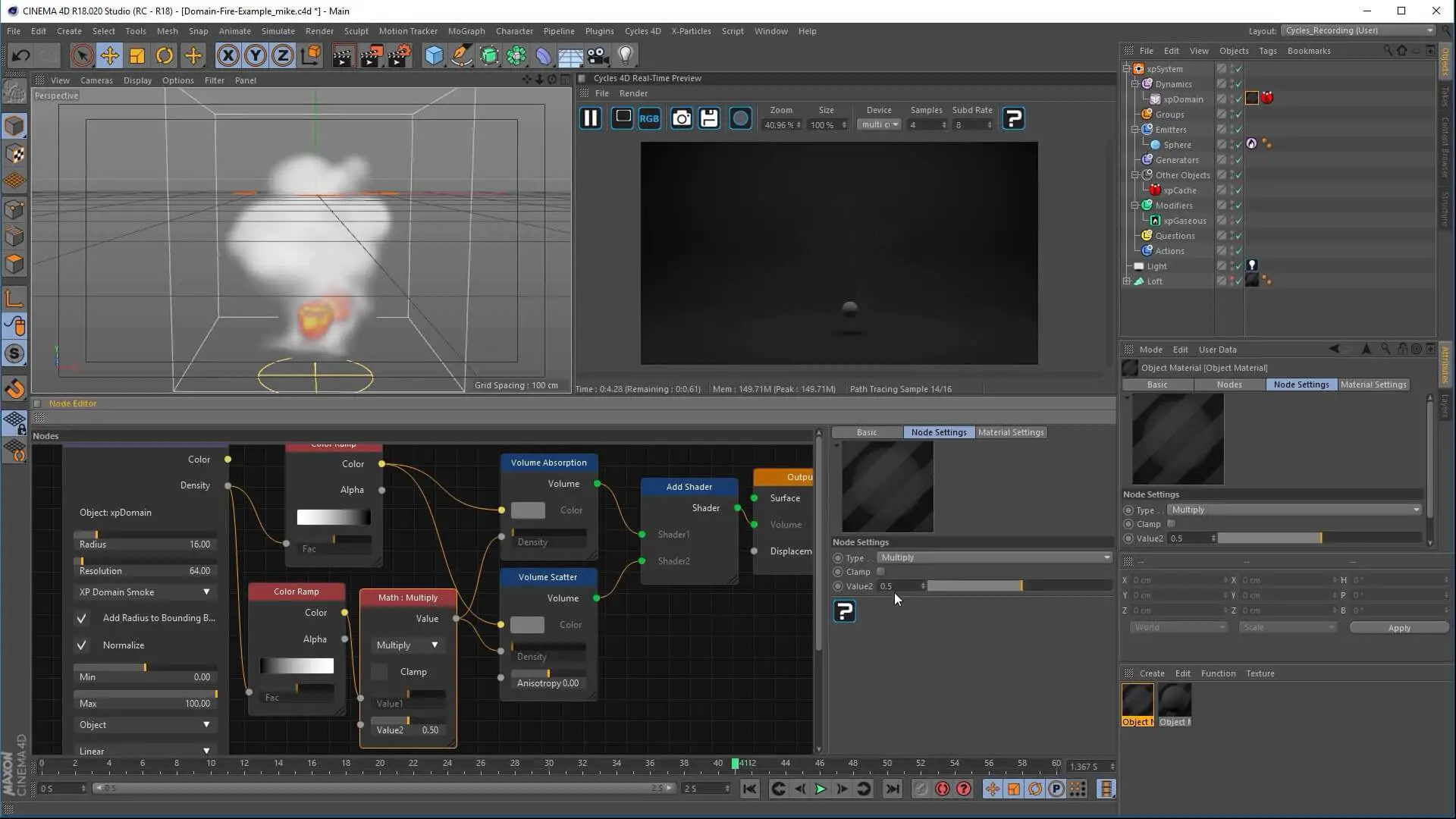Enable Add Radius to Bounding Box checkbox

(x=81, y=618)
